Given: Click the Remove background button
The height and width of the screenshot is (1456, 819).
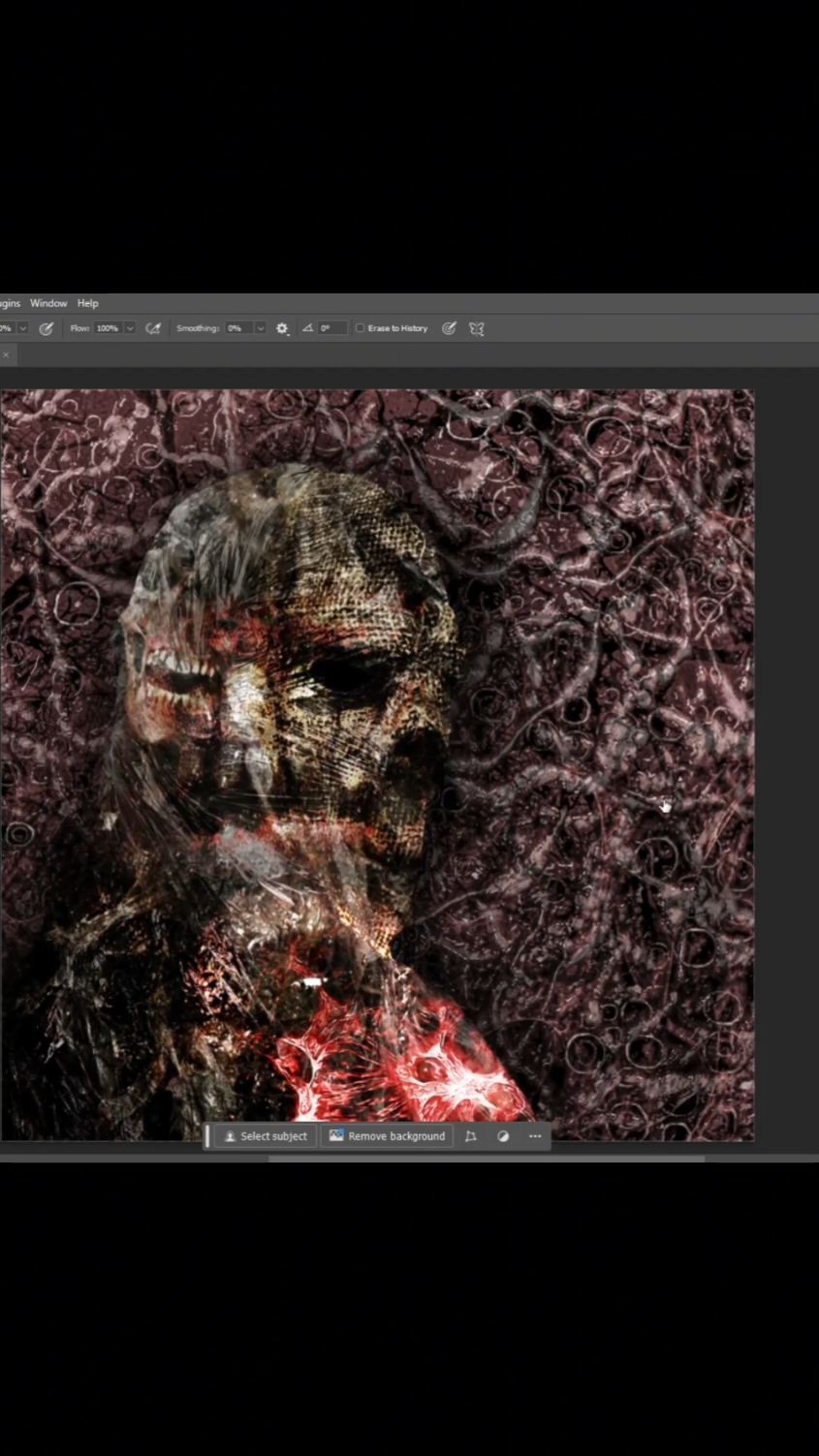Looking at the screenshot, I should click(387, 1136).
